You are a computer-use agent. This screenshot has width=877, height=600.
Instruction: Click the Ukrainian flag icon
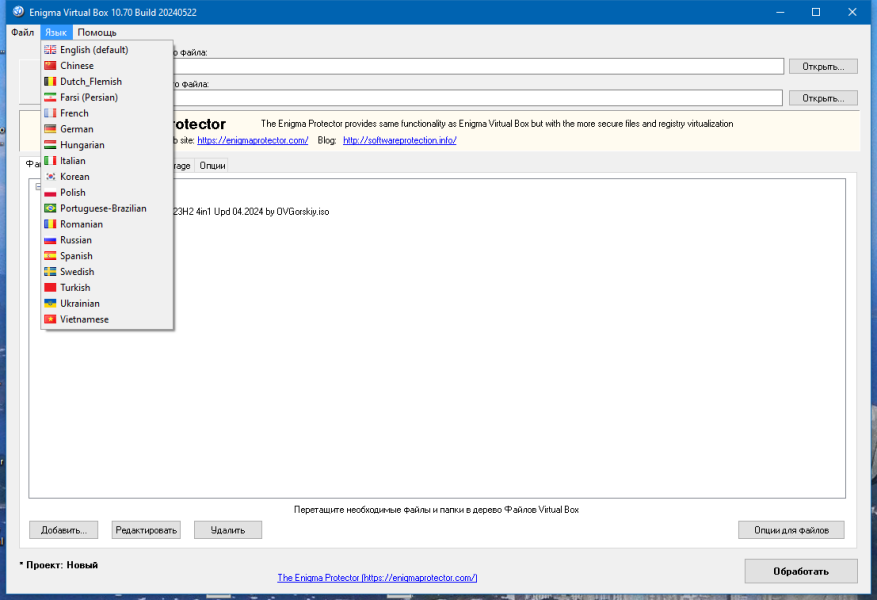50,303
